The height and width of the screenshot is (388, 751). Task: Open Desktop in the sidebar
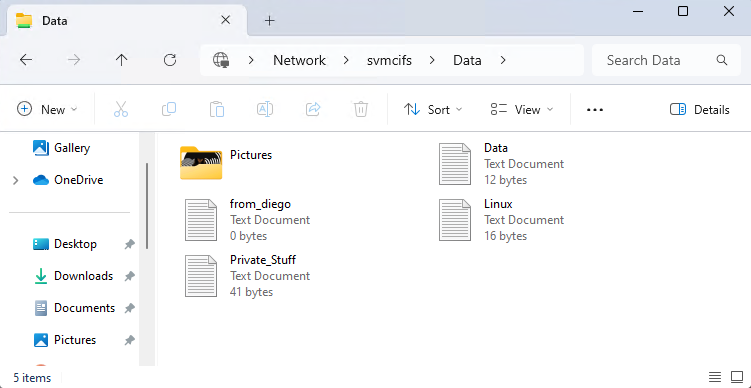65,244
